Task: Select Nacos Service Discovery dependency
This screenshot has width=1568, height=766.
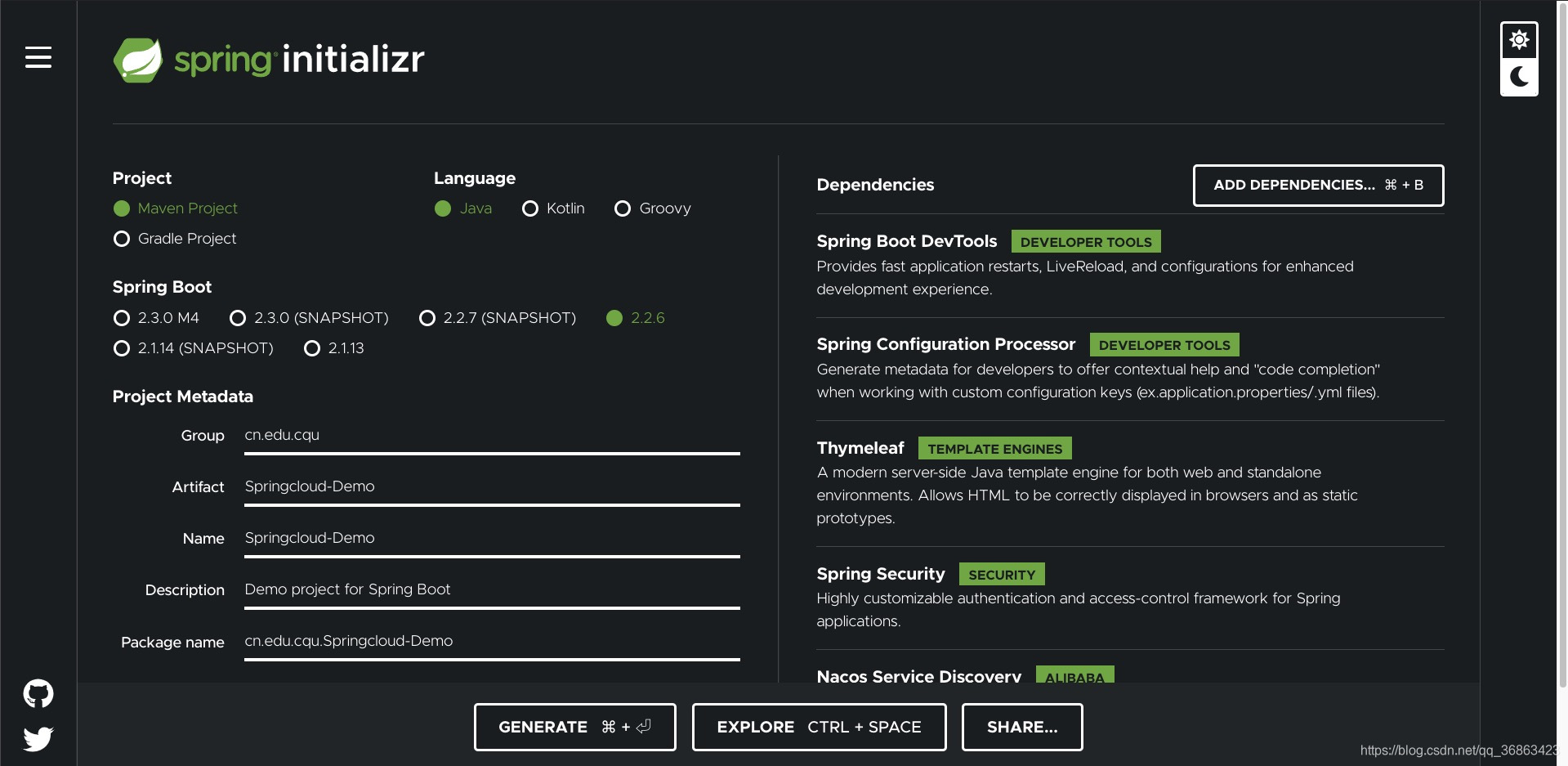Action: [918, 675]
